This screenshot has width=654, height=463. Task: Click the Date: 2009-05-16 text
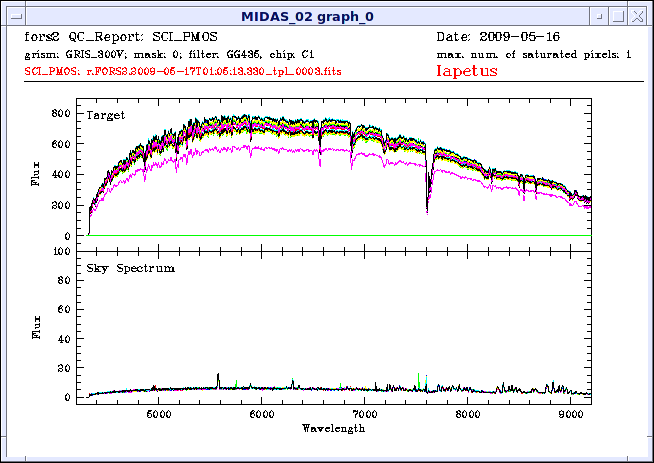pos(502,36)
